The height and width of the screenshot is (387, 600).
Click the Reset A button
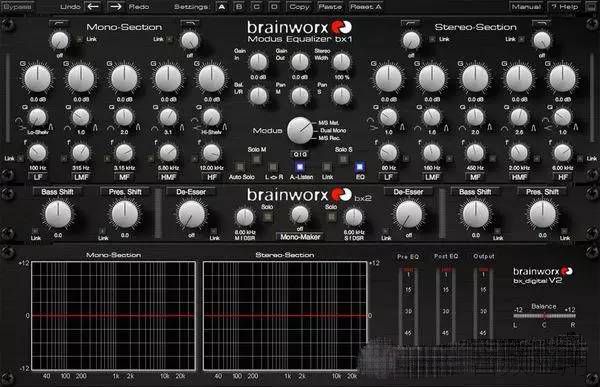tap(366, 7)
